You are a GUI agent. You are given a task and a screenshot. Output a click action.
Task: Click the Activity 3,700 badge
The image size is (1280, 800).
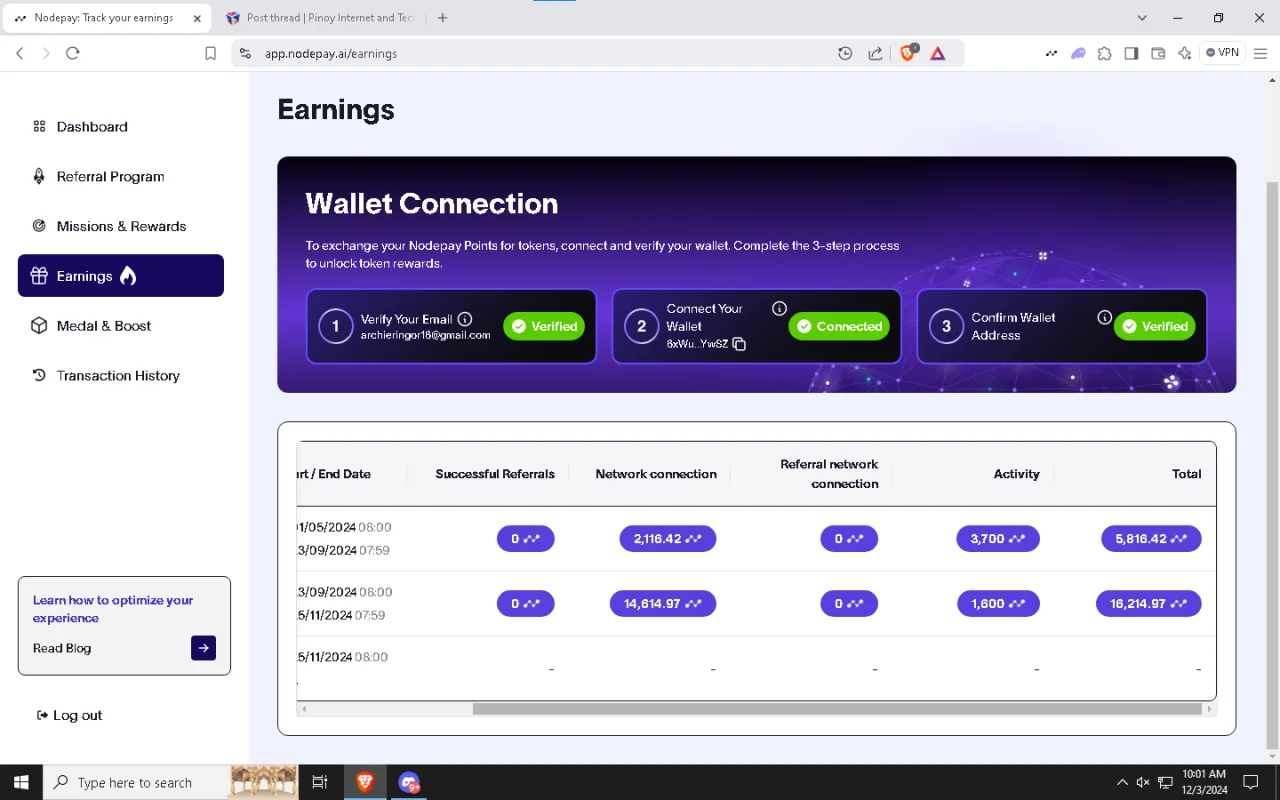(x=998, y=539)
